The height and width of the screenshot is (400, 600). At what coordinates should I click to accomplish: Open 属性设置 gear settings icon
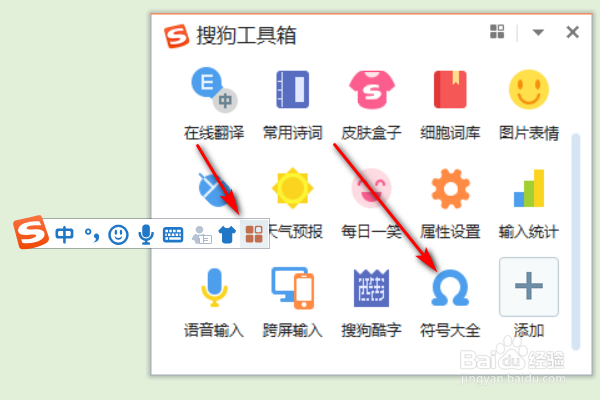pyautogui.click(x=450, y=188)
